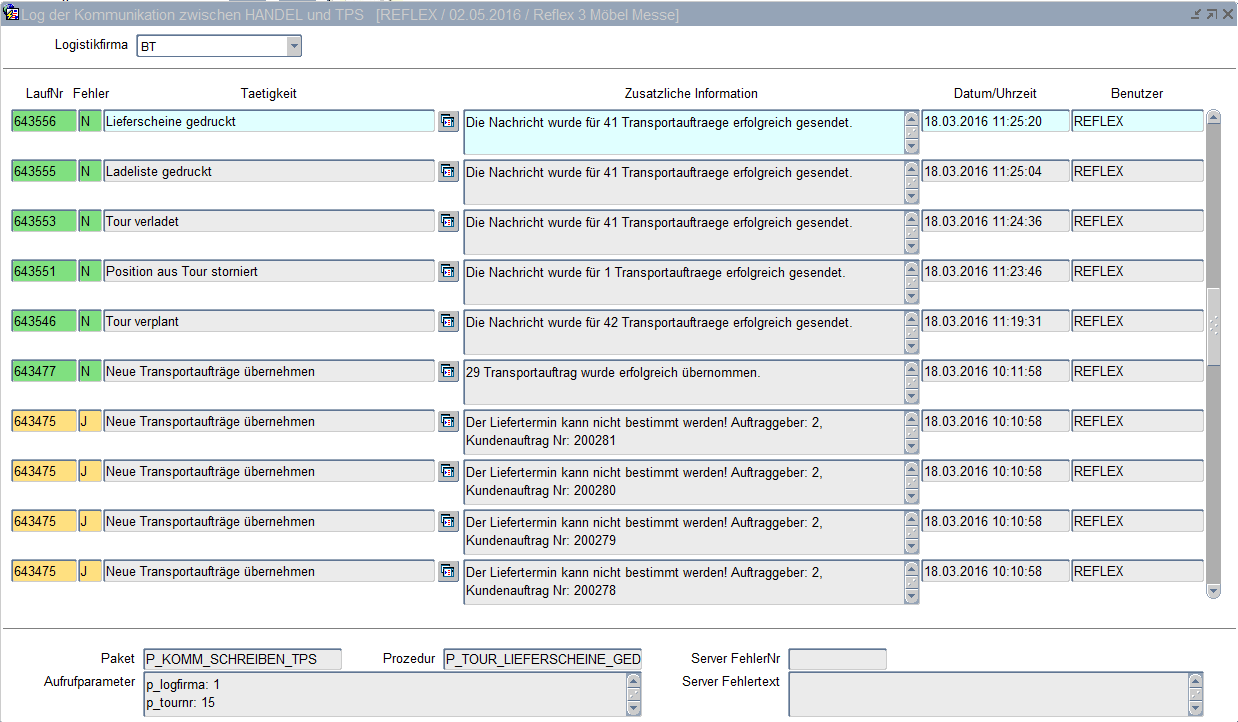
Task: Click the up arrow of the main list scrollbar
Action: (1213, 117)
